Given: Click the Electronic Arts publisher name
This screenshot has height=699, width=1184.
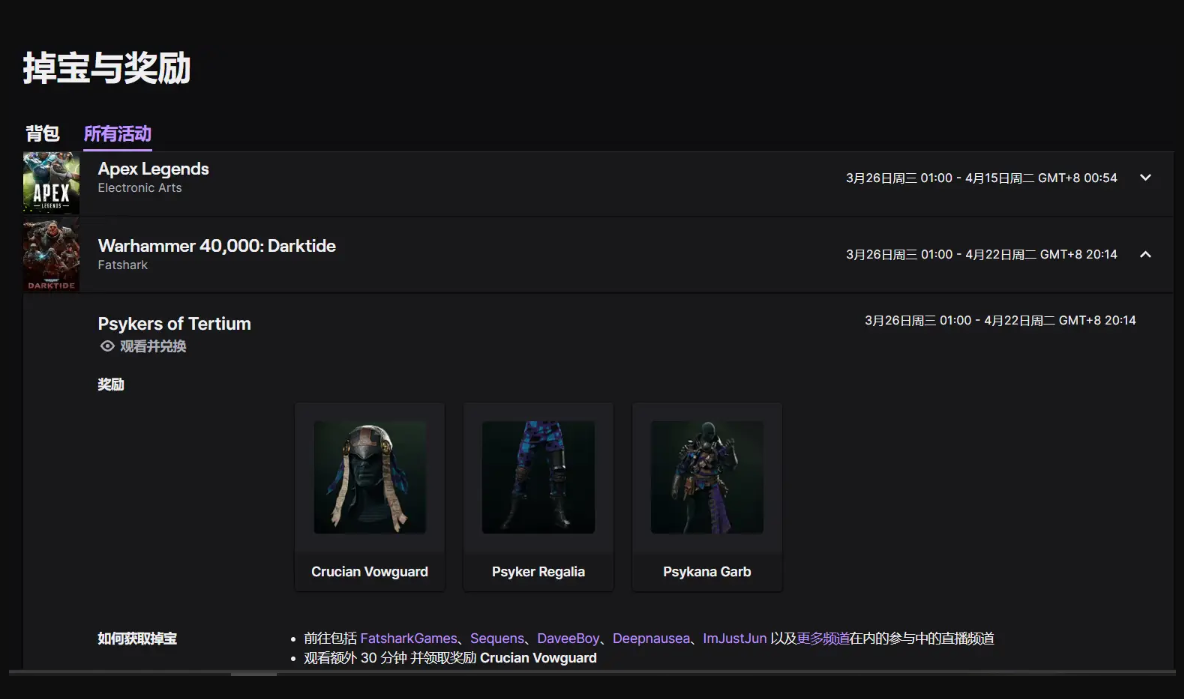Looking at the screenshot, I should 140,188.
